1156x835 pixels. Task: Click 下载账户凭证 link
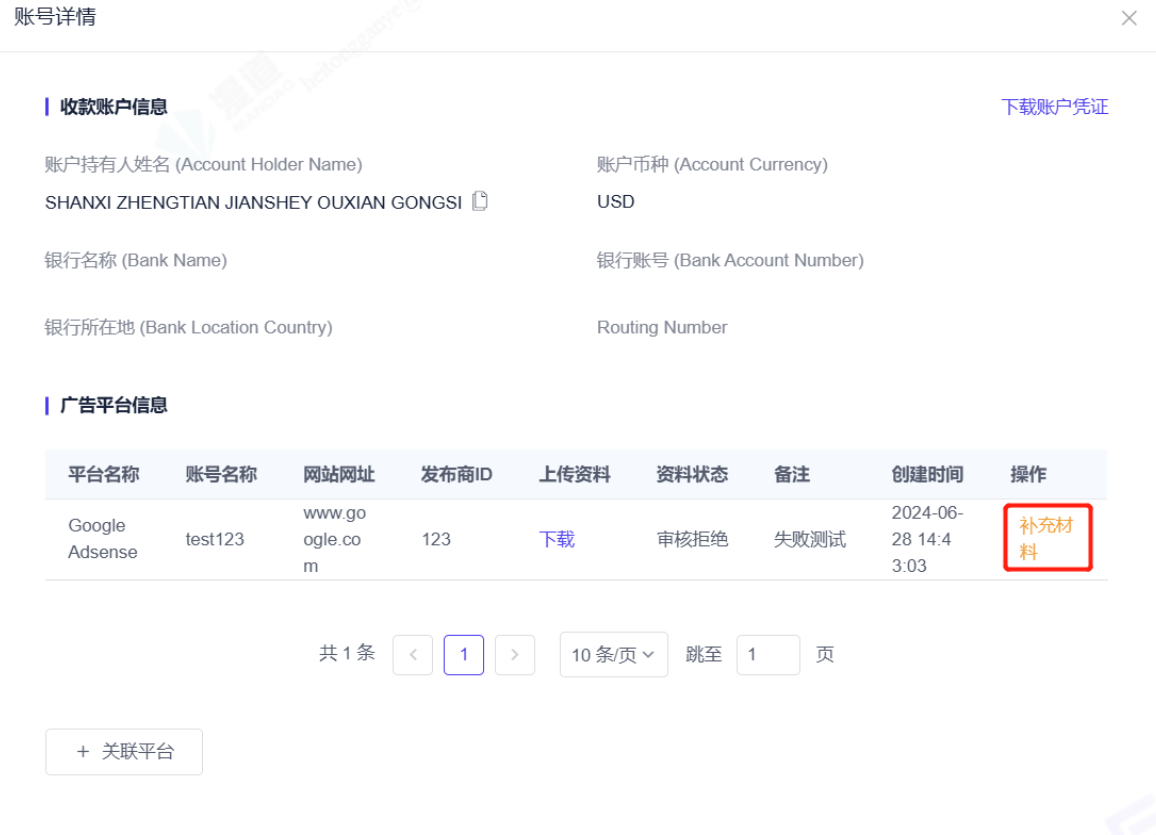1054,107
